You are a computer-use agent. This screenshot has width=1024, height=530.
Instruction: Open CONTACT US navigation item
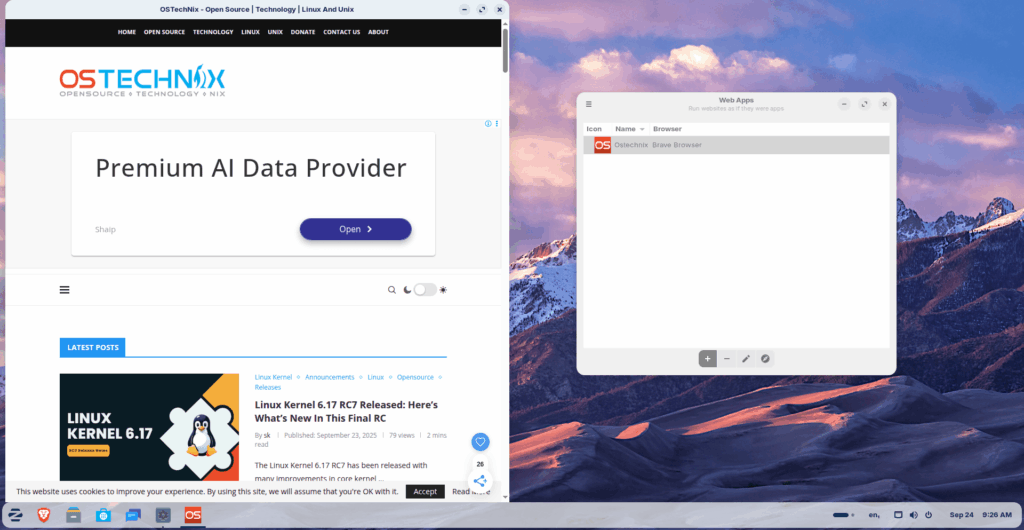[x=342, y=32]
